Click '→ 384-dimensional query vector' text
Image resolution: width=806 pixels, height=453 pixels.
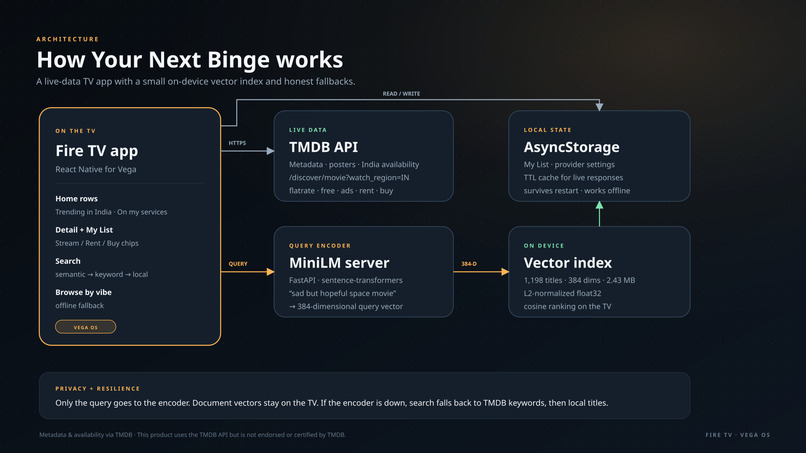coord(346,306)
